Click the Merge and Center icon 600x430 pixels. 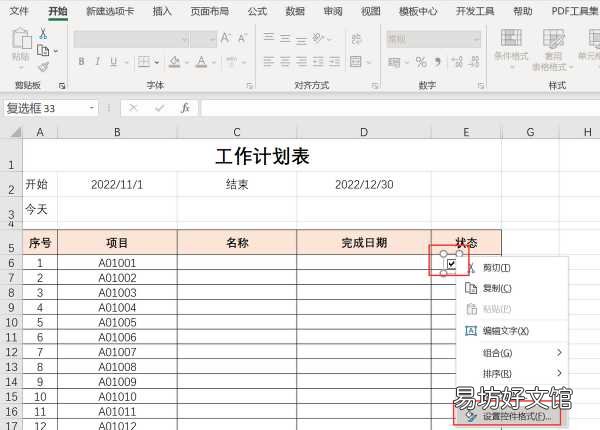(356, 61)
